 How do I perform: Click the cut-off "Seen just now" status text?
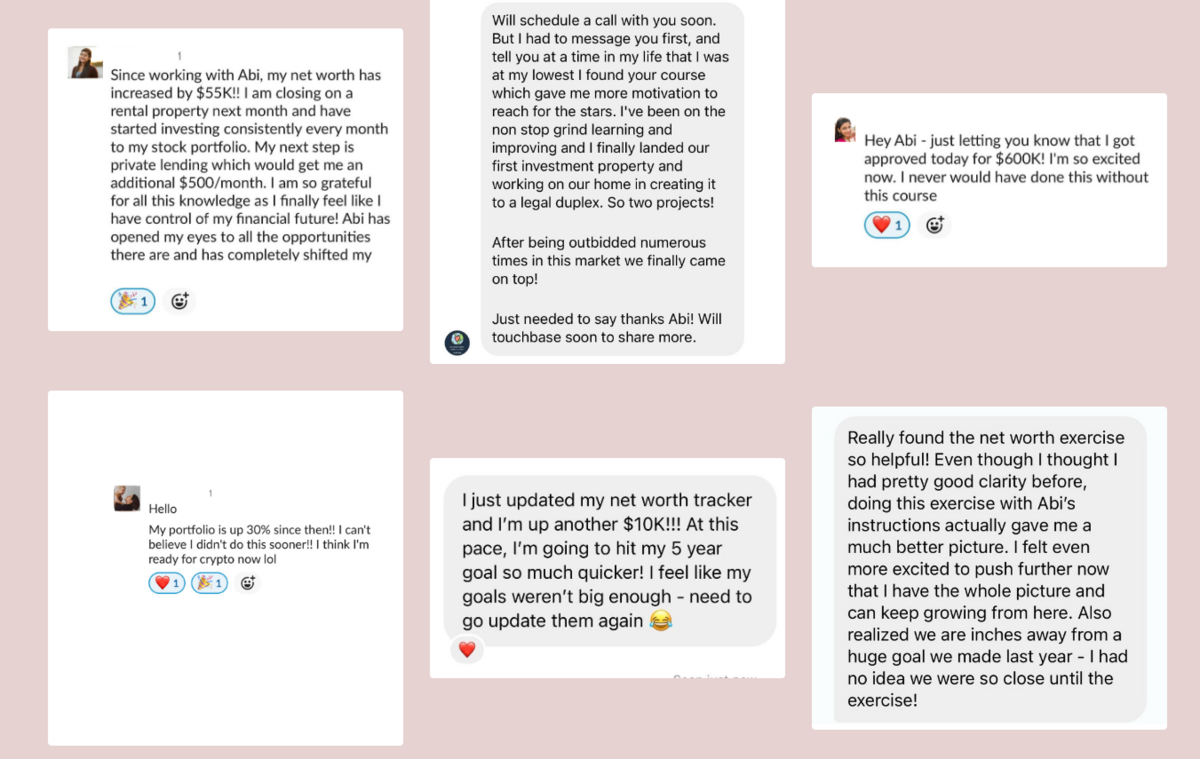pyautogui.click(x=715, y=677)
